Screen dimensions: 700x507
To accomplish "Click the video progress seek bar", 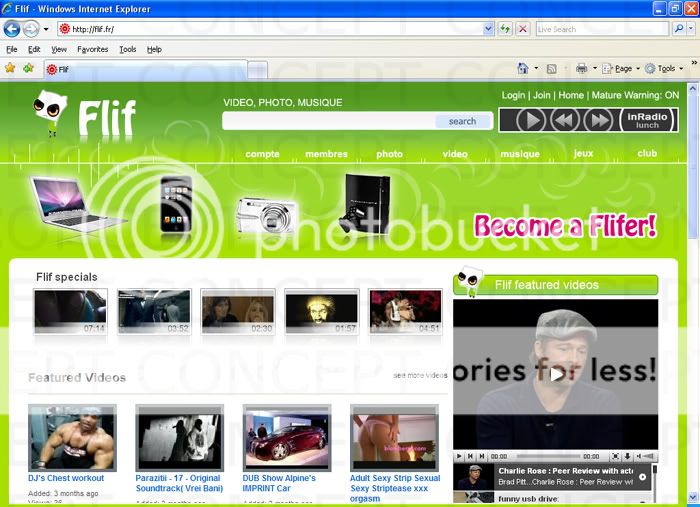I will (548, 456).
